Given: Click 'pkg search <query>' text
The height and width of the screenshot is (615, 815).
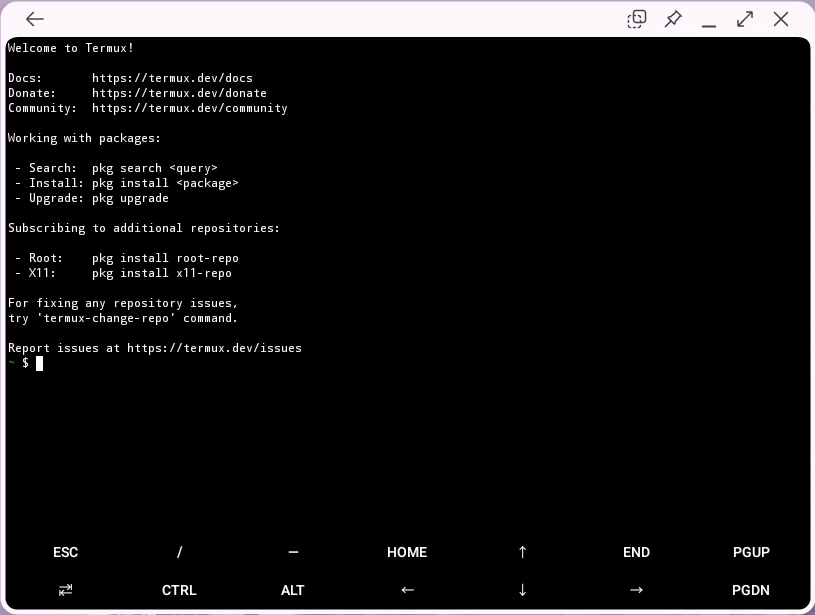Looking at the screenshot, I should (154, 168).
